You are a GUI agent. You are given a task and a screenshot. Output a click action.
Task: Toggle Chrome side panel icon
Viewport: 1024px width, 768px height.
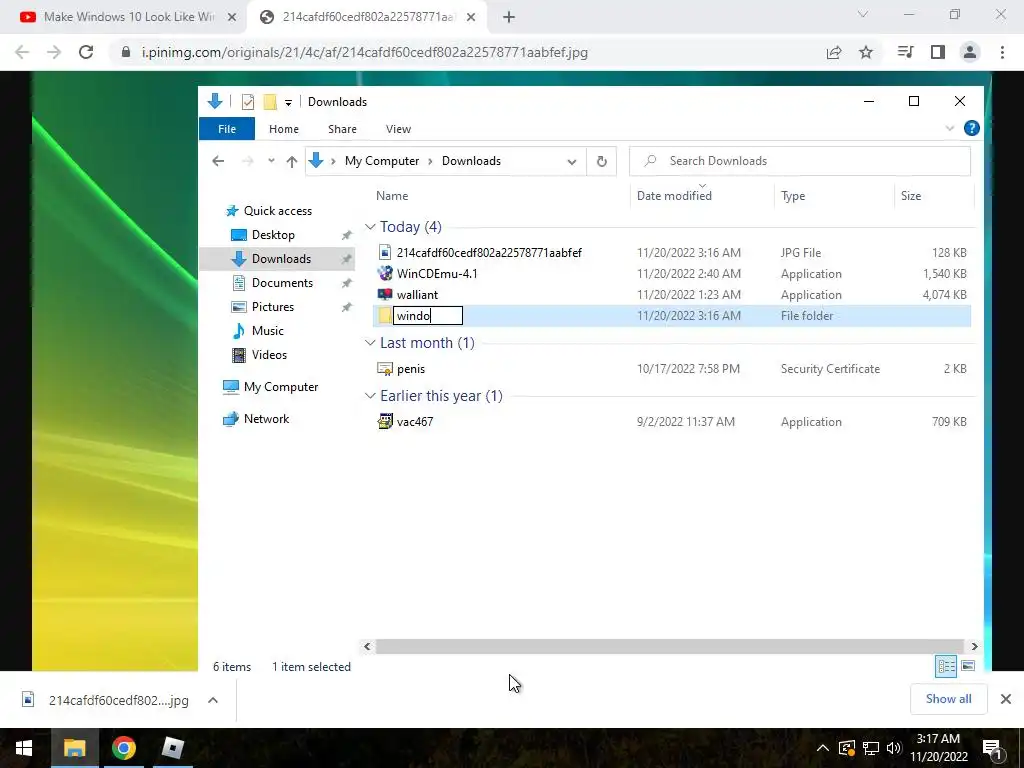click(938, 52)
